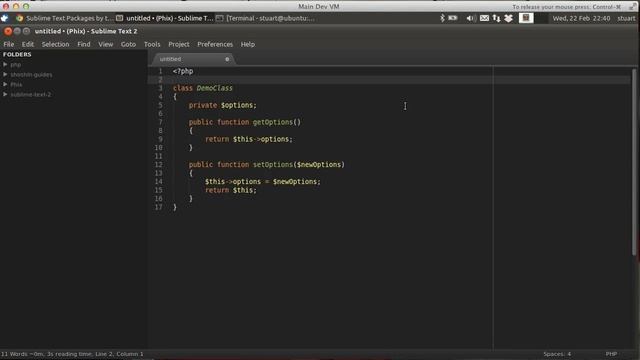Open the Tools menu

click(152, 44)
